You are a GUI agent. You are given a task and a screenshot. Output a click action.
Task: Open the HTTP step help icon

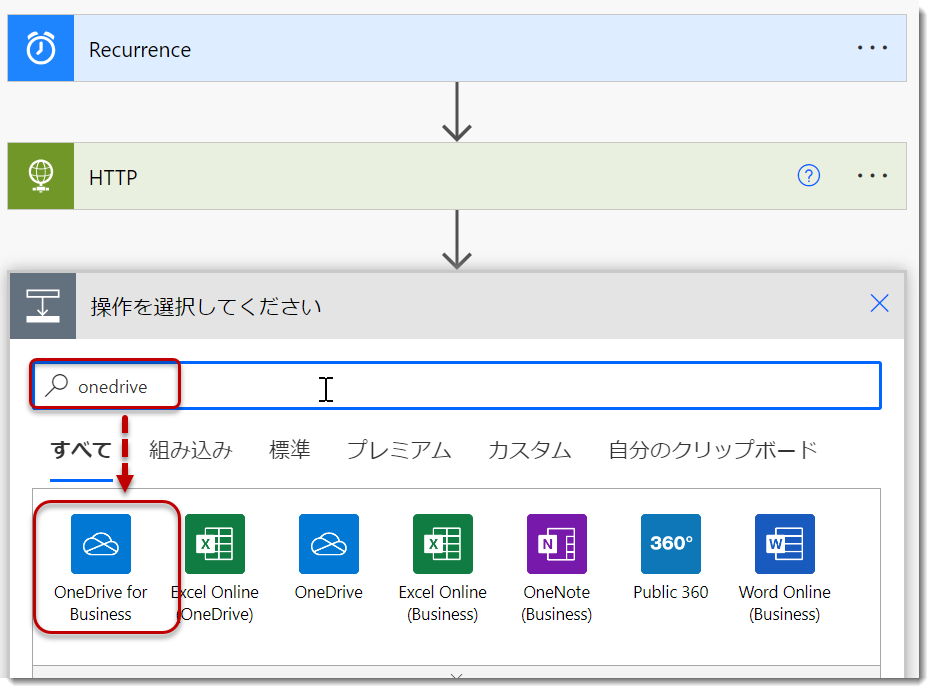[x=808, y=176]
